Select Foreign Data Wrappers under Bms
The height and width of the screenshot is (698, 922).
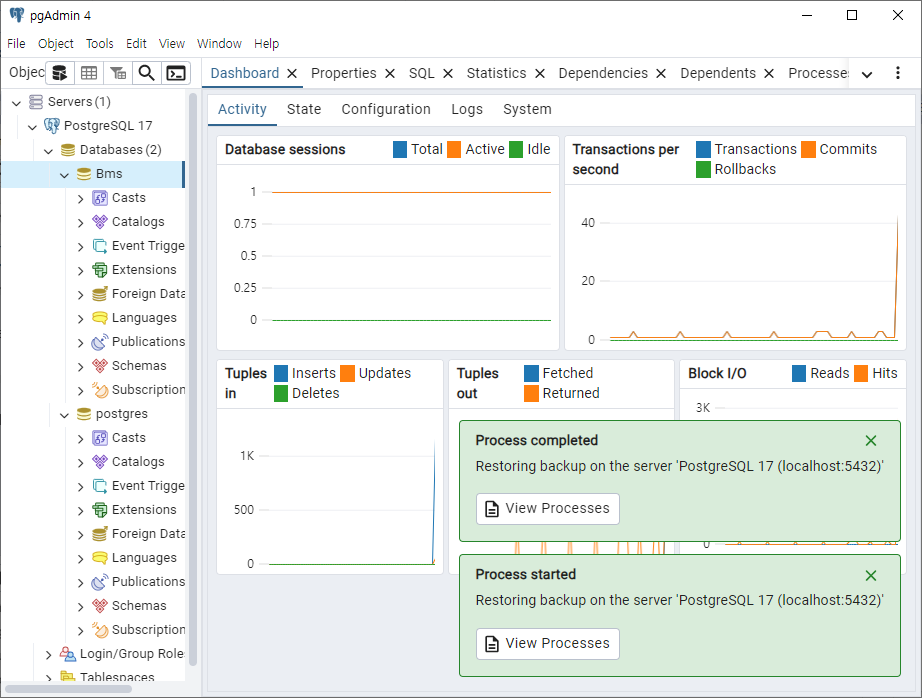point(148,294)
